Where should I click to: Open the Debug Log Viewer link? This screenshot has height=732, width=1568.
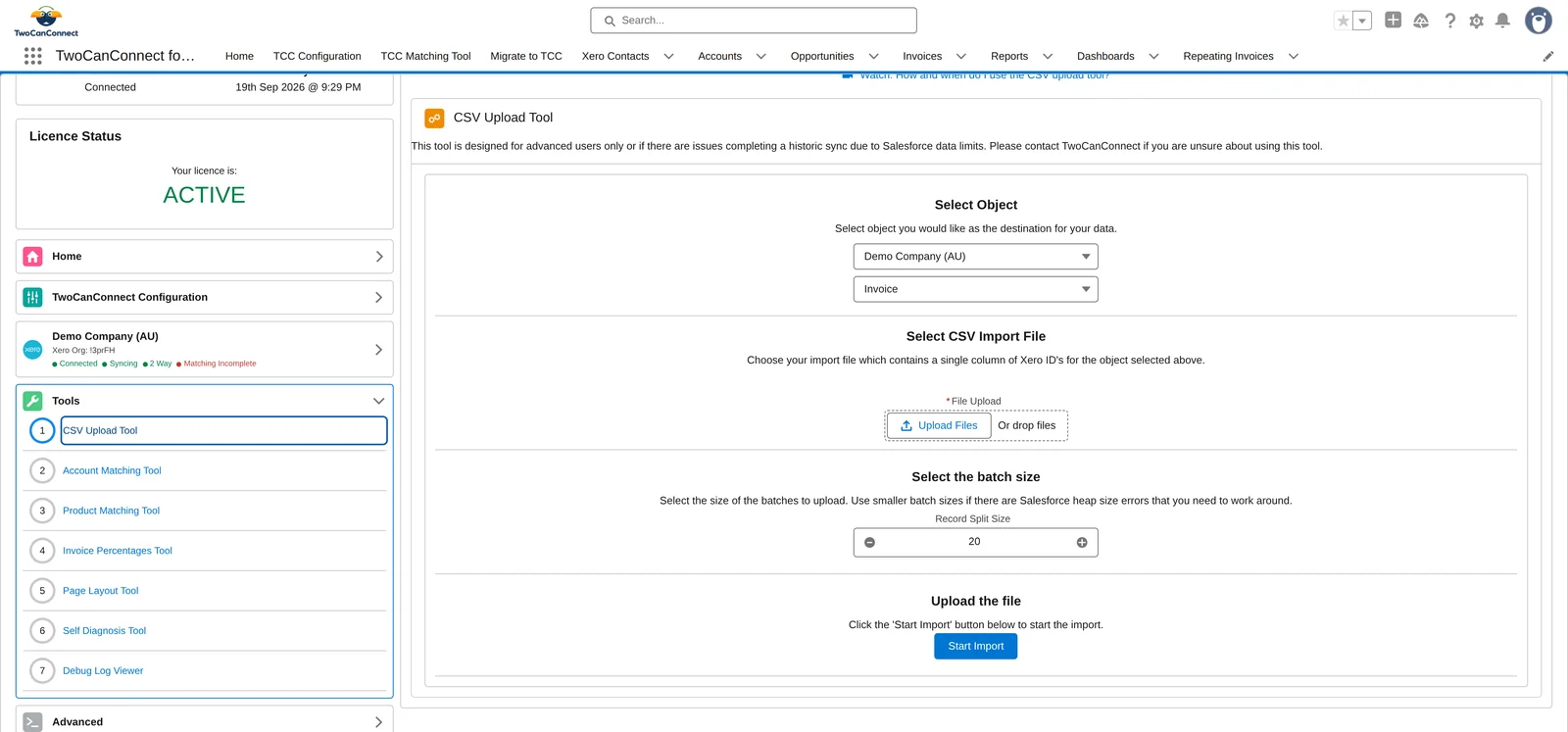103,671
